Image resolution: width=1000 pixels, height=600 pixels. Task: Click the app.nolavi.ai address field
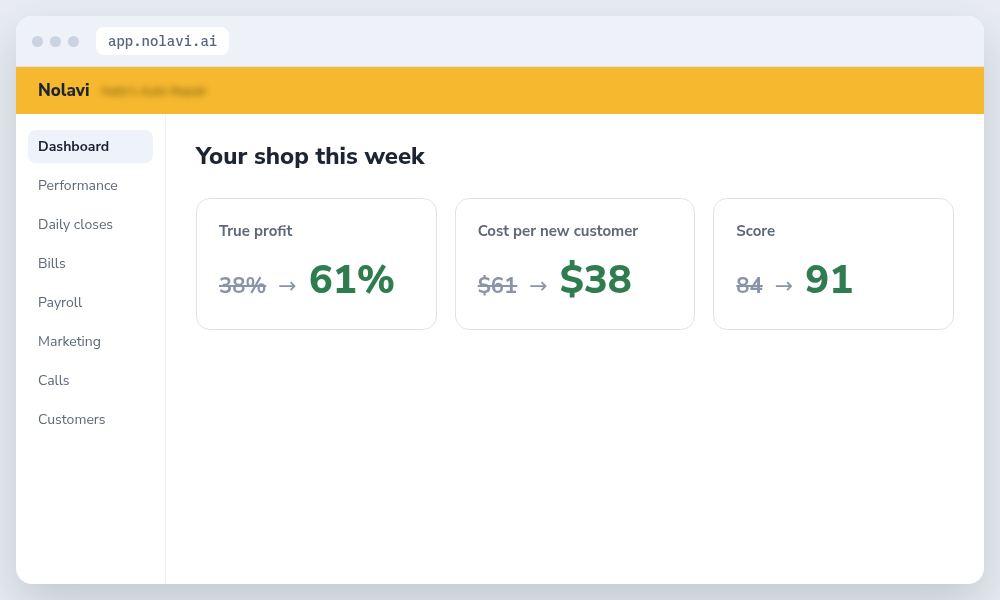(x=162, y=41)
